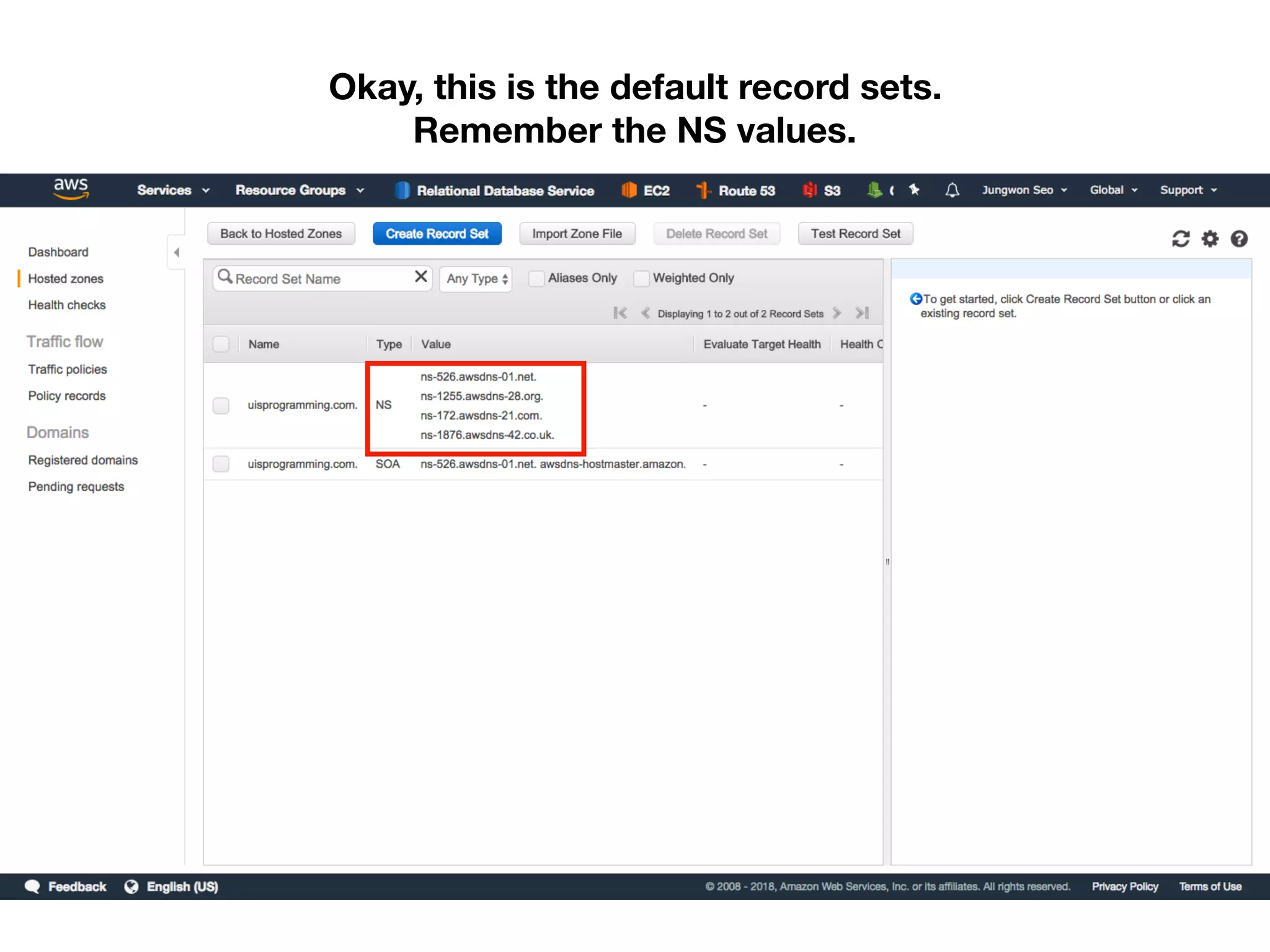Open the Terms of Use link
Screen dimensions: 1270x952
pyautogui.click(x=1210, y=886)
